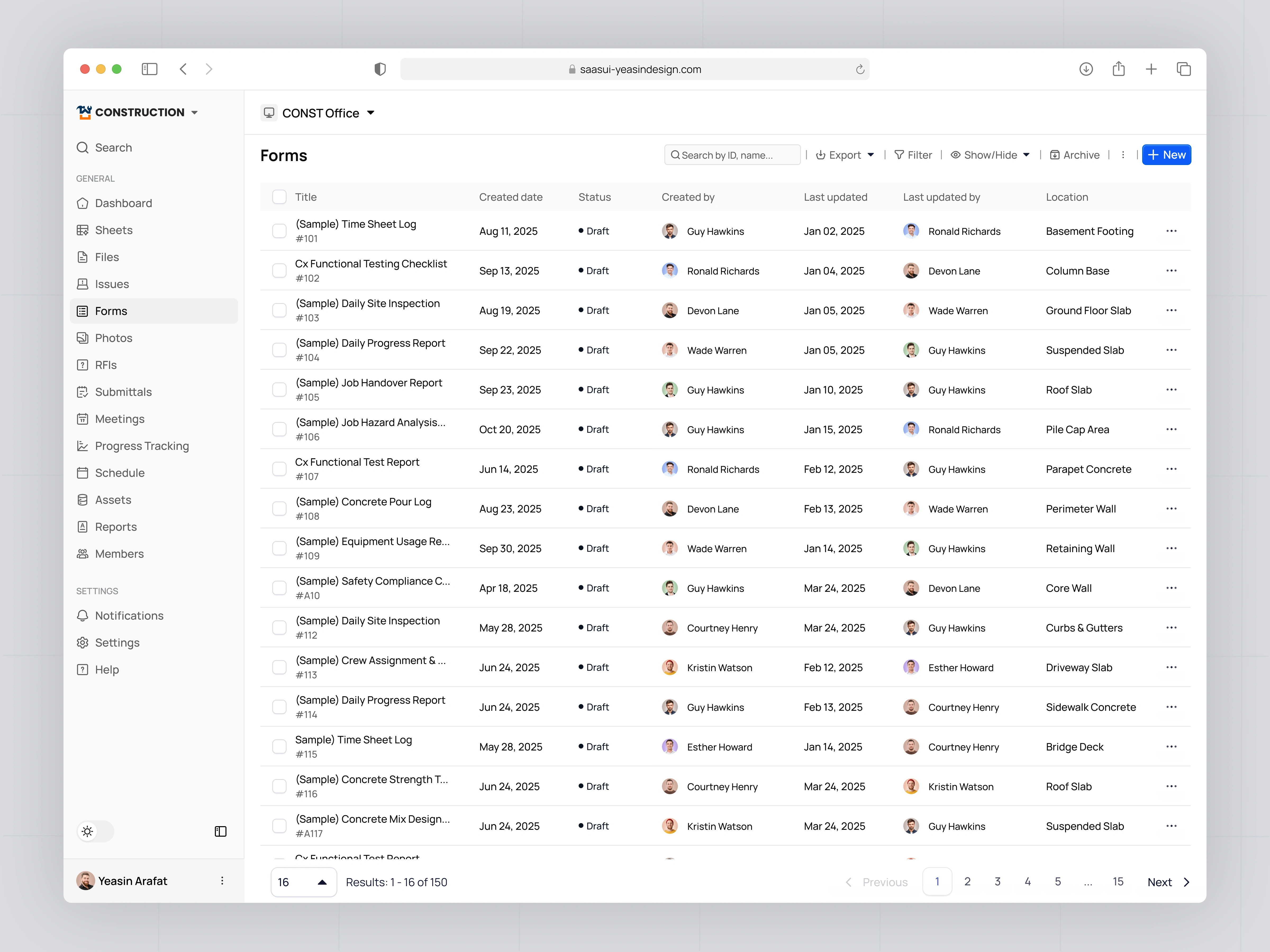Click the Sheets icon in sidebar
1270x952 pixels.
[x=82, y=230]
